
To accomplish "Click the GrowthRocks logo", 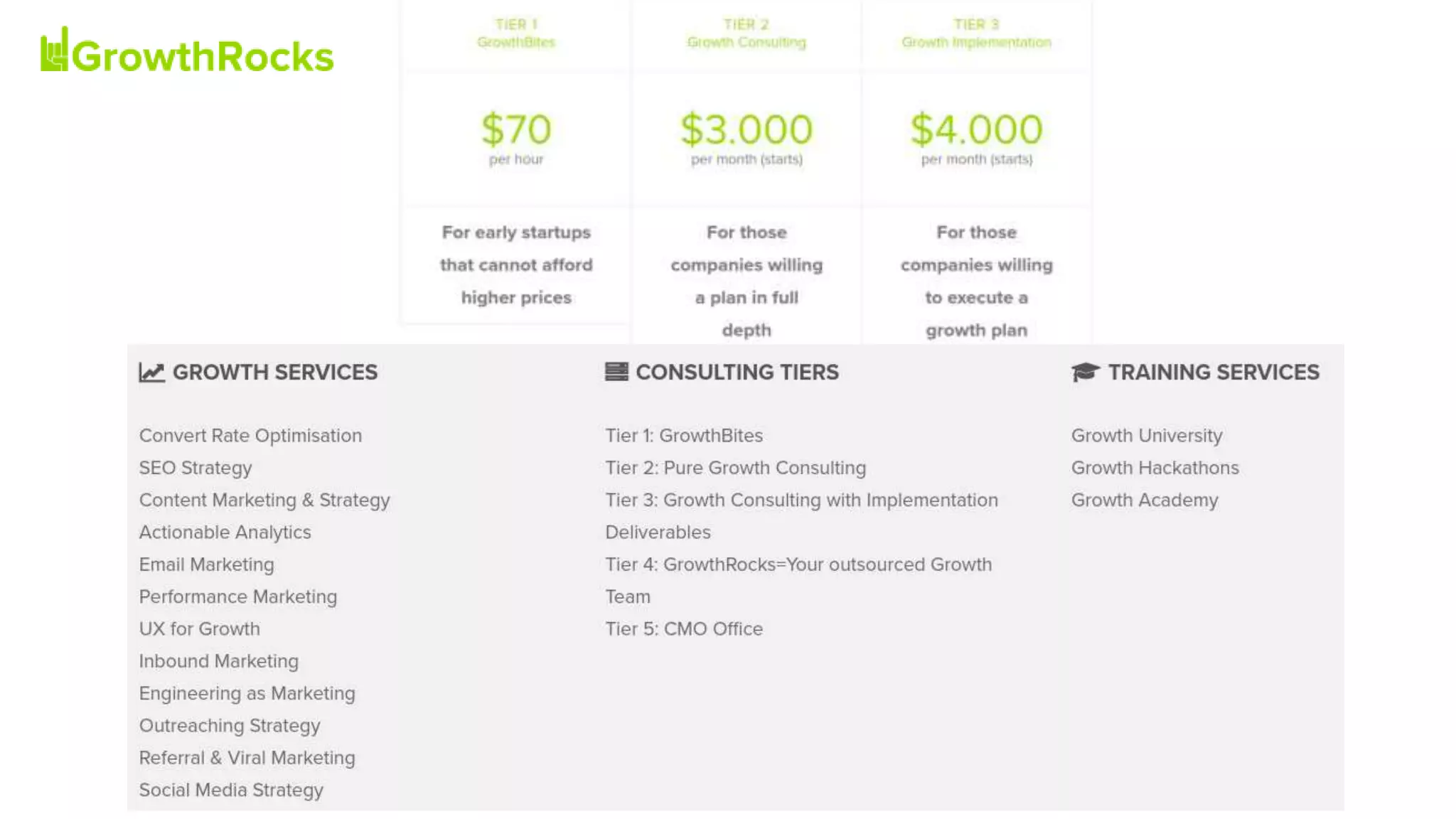I will (x=187, y=50).
